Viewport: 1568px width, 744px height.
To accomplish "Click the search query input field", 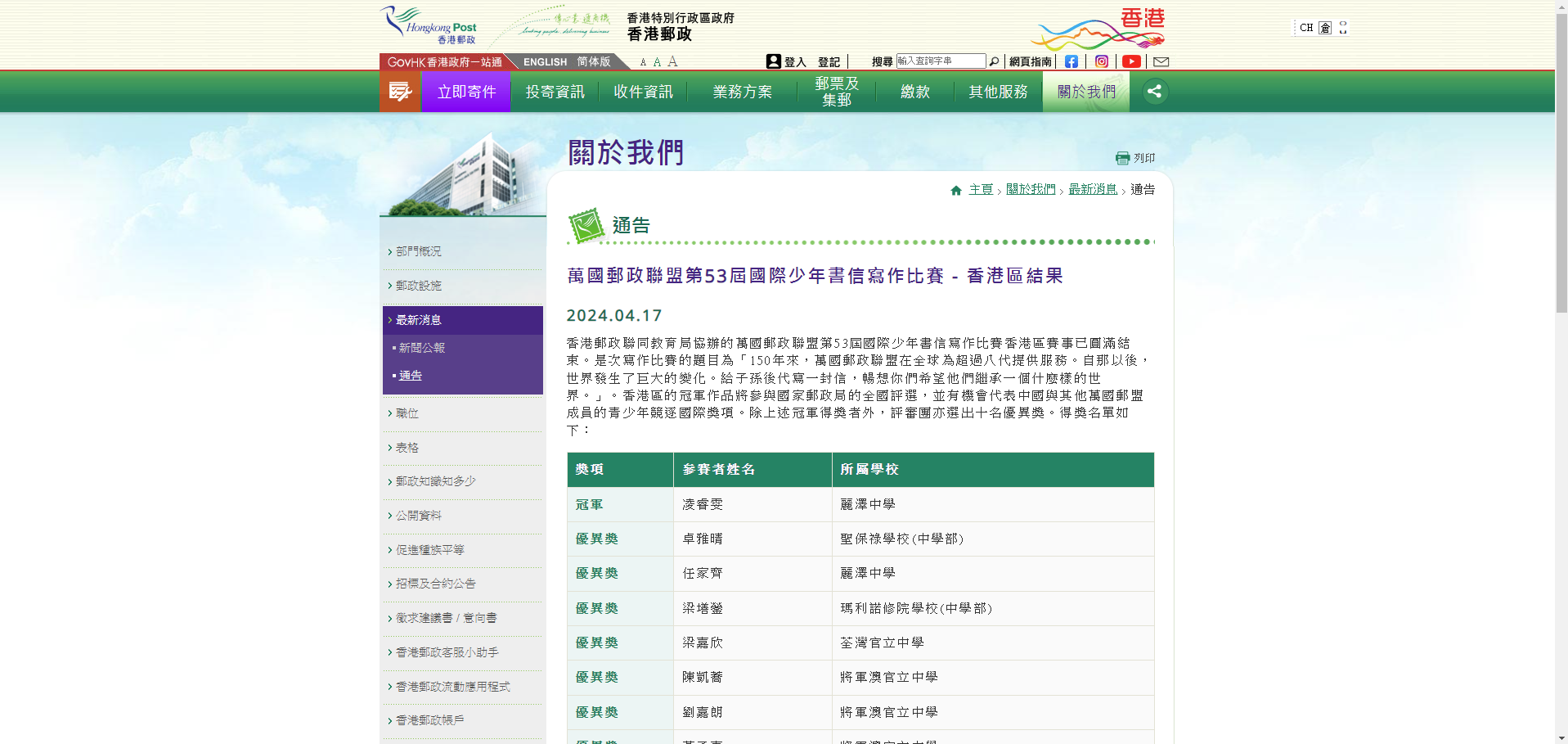I will pos(941,61).
